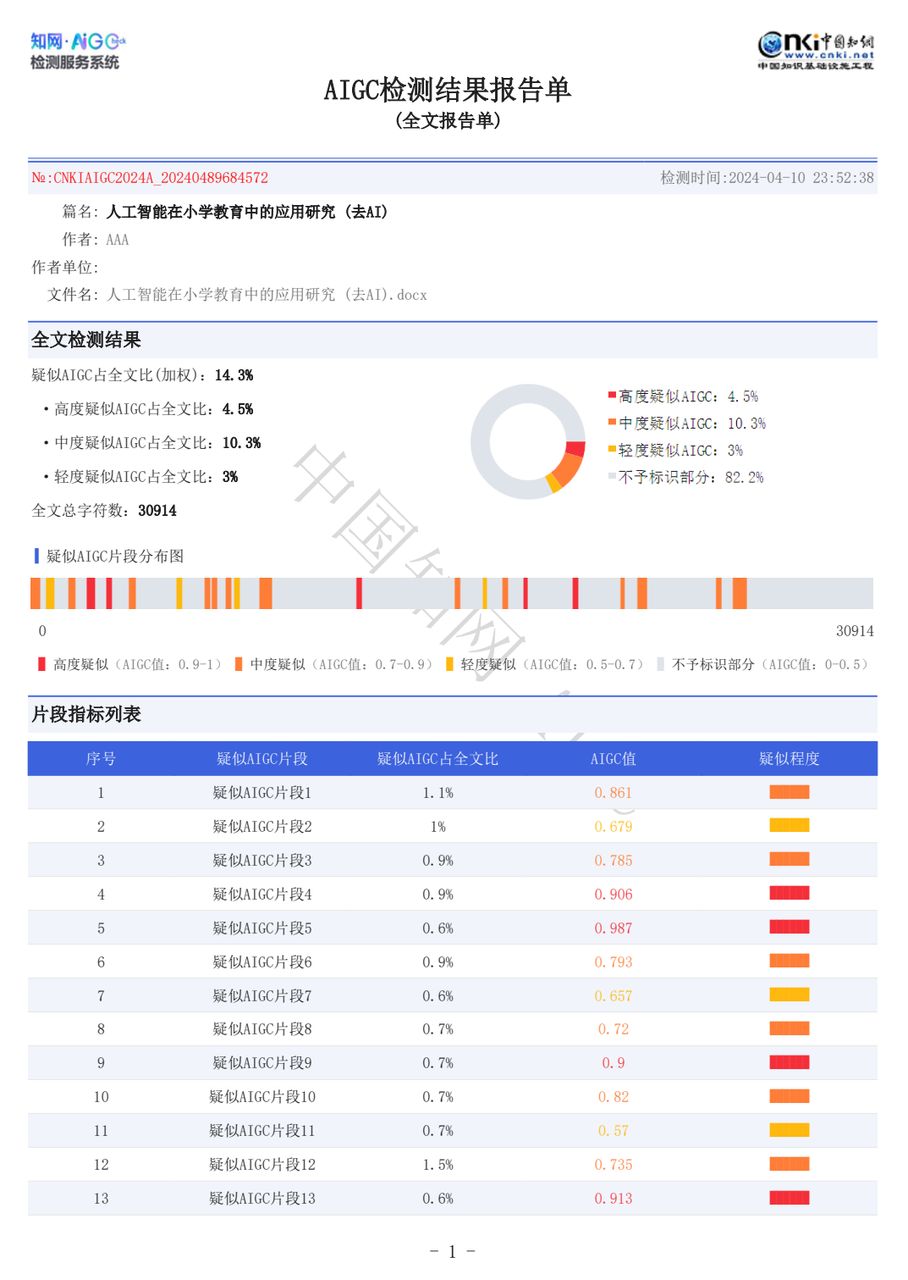Click the page number 1 at bottom

pyautogui.click(x=452, y=1251)
